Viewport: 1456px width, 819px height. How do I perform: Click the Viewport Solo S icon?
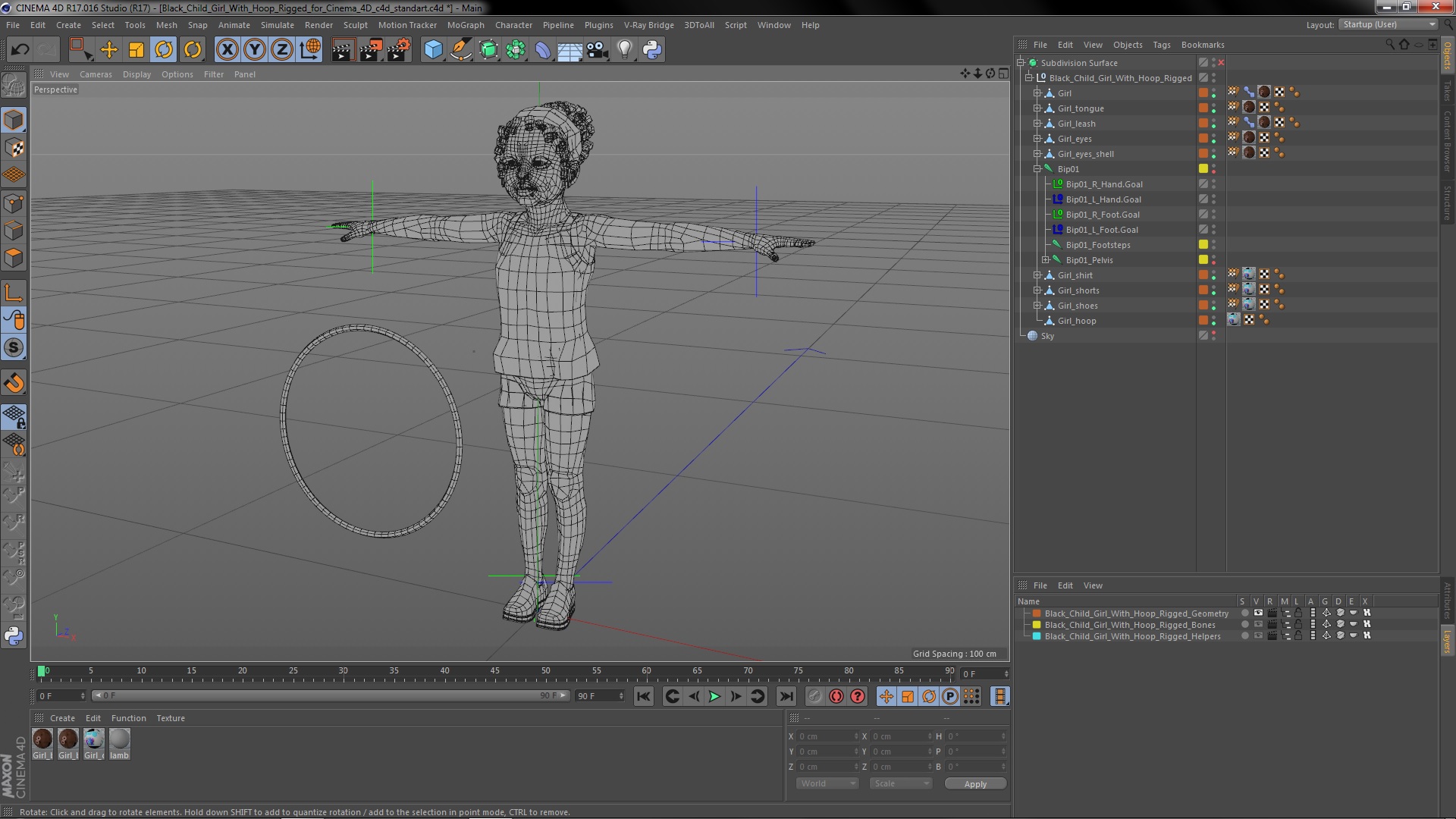(14, 348)
